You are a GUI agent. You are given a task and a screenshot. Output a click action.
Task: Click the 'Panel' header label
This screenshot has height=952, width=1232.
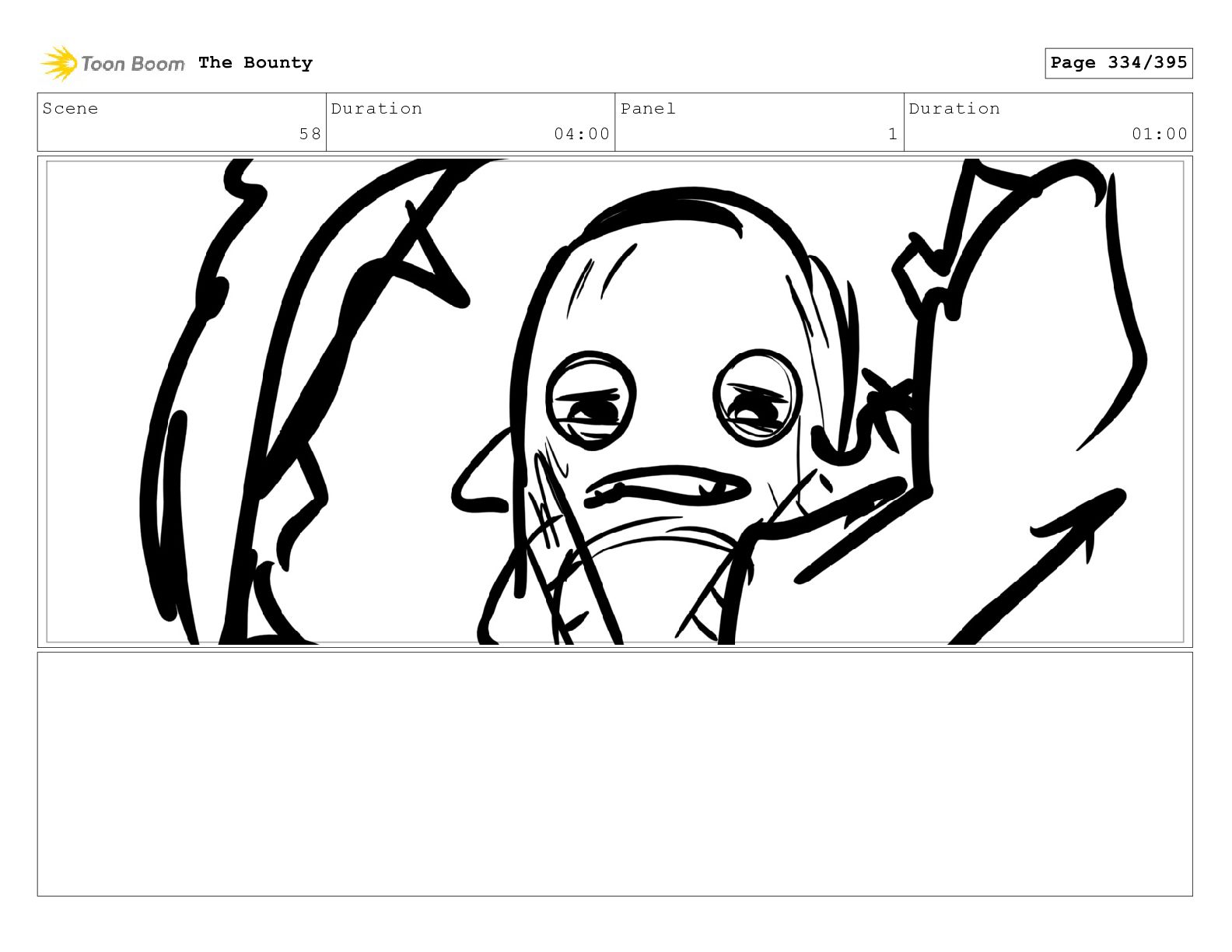[648, 109]
